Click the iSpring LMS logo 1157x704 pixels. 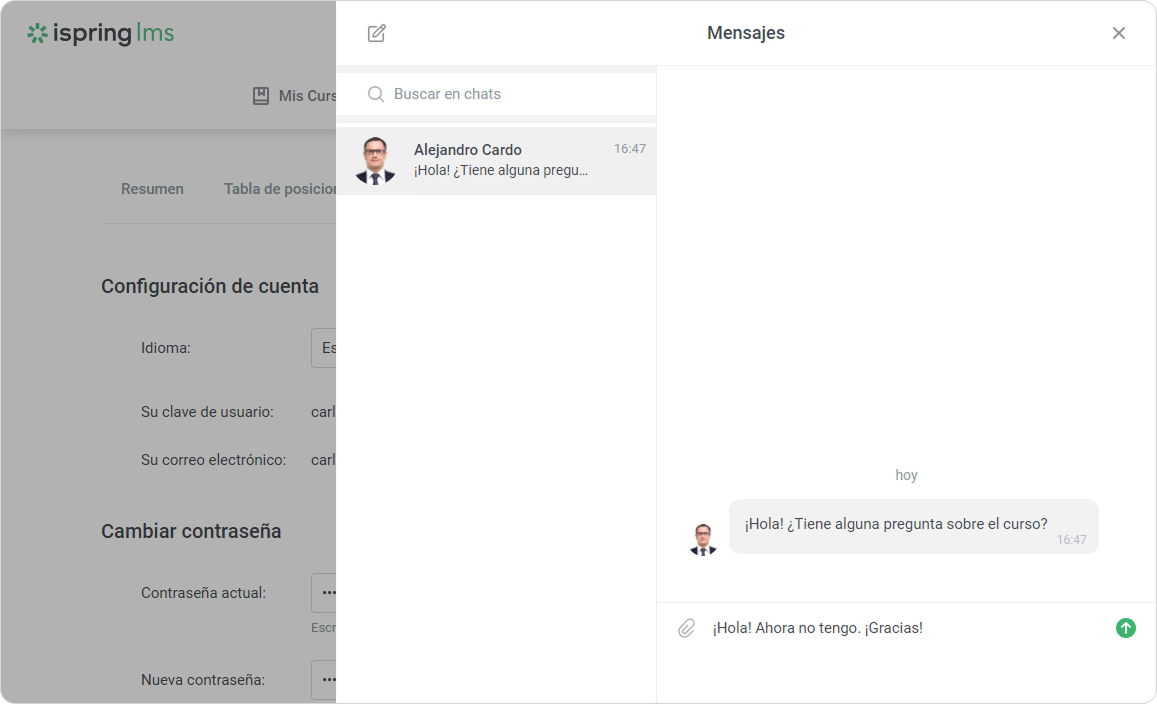coord(101,34)
